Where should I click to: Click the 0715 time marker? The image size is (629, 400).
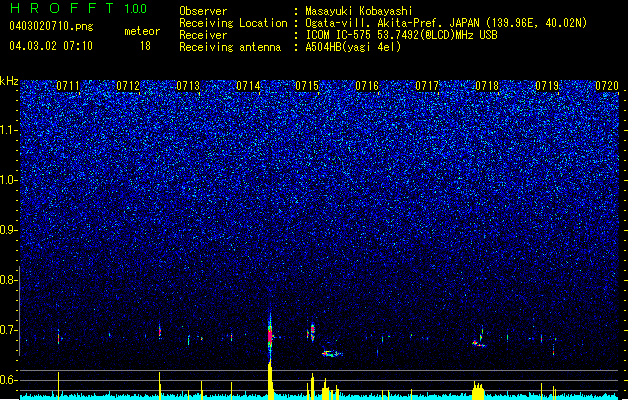coord(307,86)
